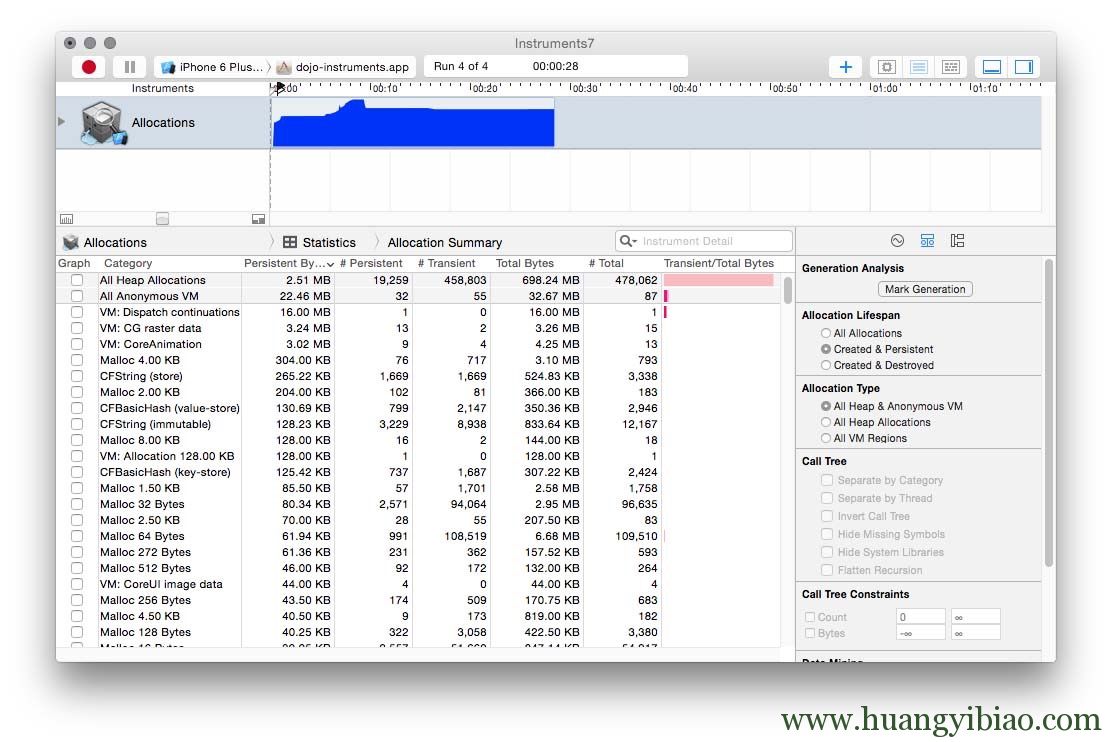1112x742 pixels.
Task: Choose the dojo-instruments.app target process
Action: pyautogui.click(x=343, y=67)
